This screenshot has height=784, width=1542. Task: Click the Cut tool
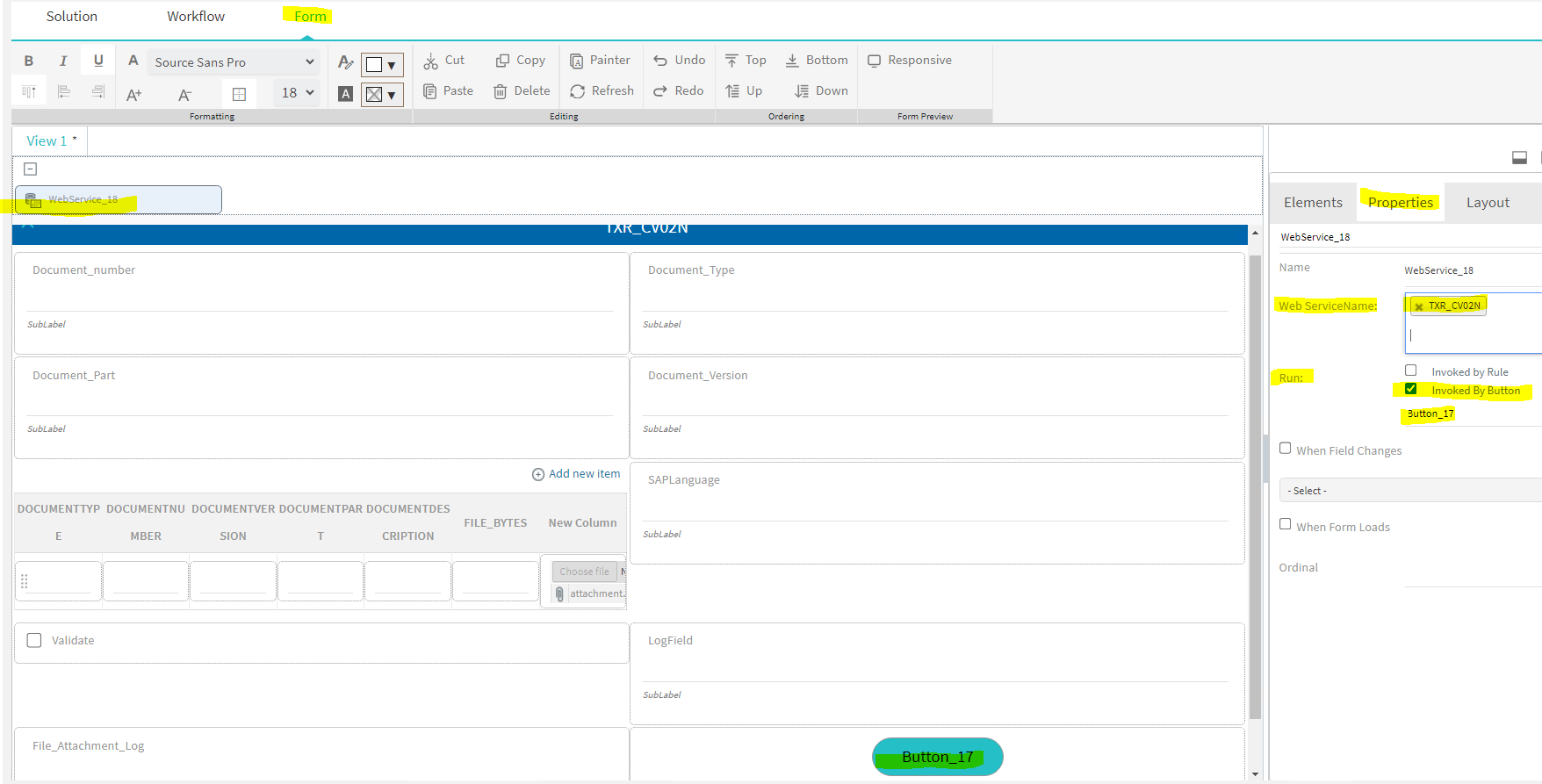[443, 61]
